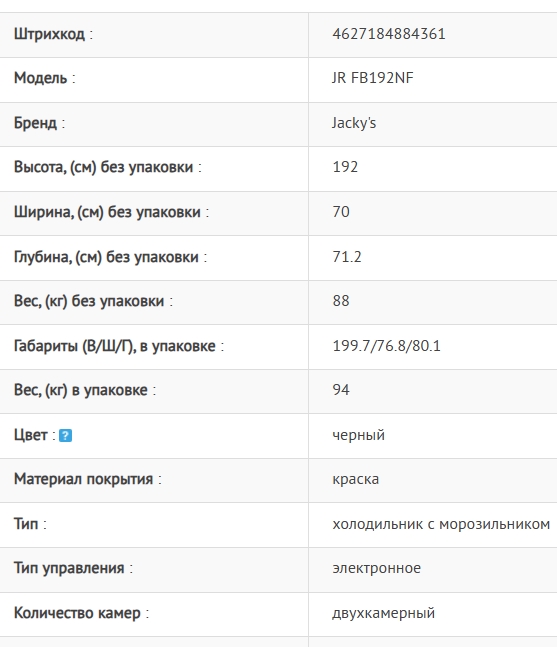Click the control type value электронное
Screen dimensions: 557x647
tap(376, 568)
